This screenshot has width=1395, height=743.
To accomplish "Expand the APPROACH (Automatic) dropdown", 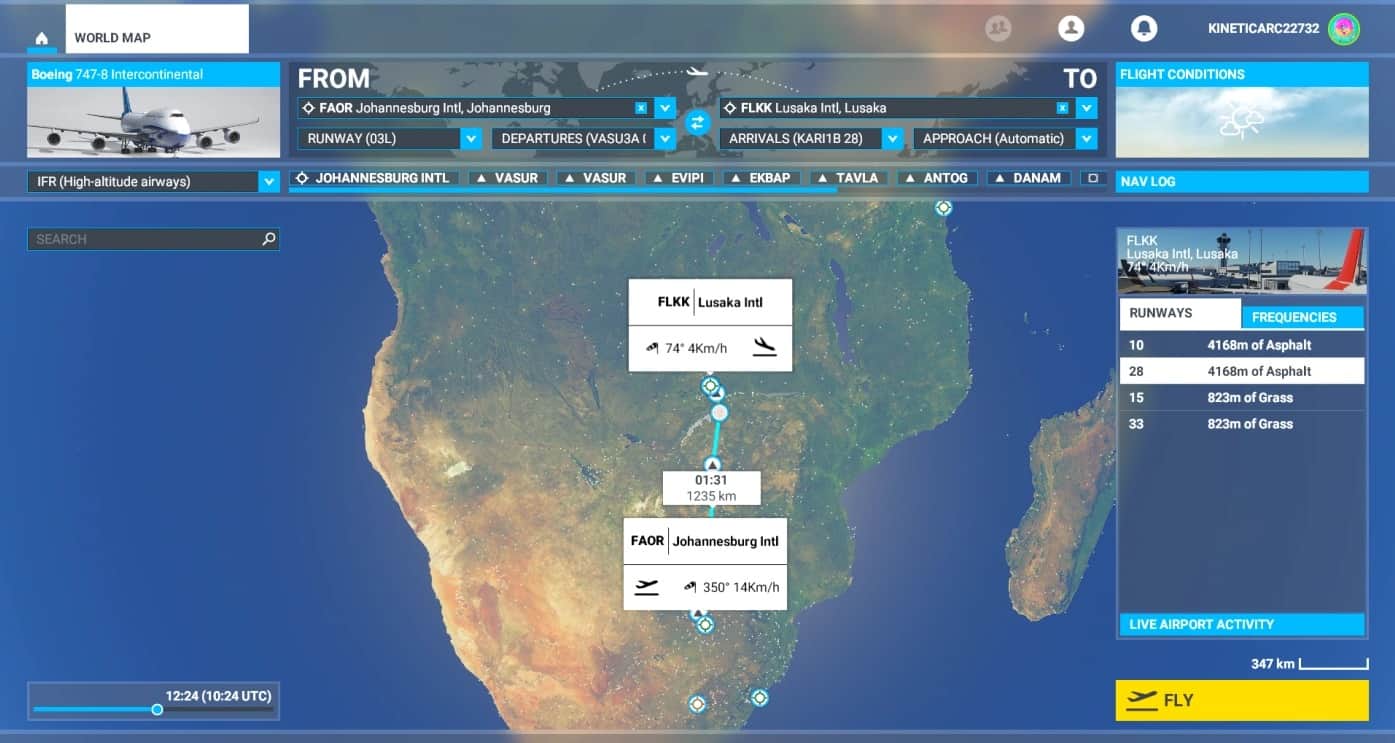I will pos(1086,139).
